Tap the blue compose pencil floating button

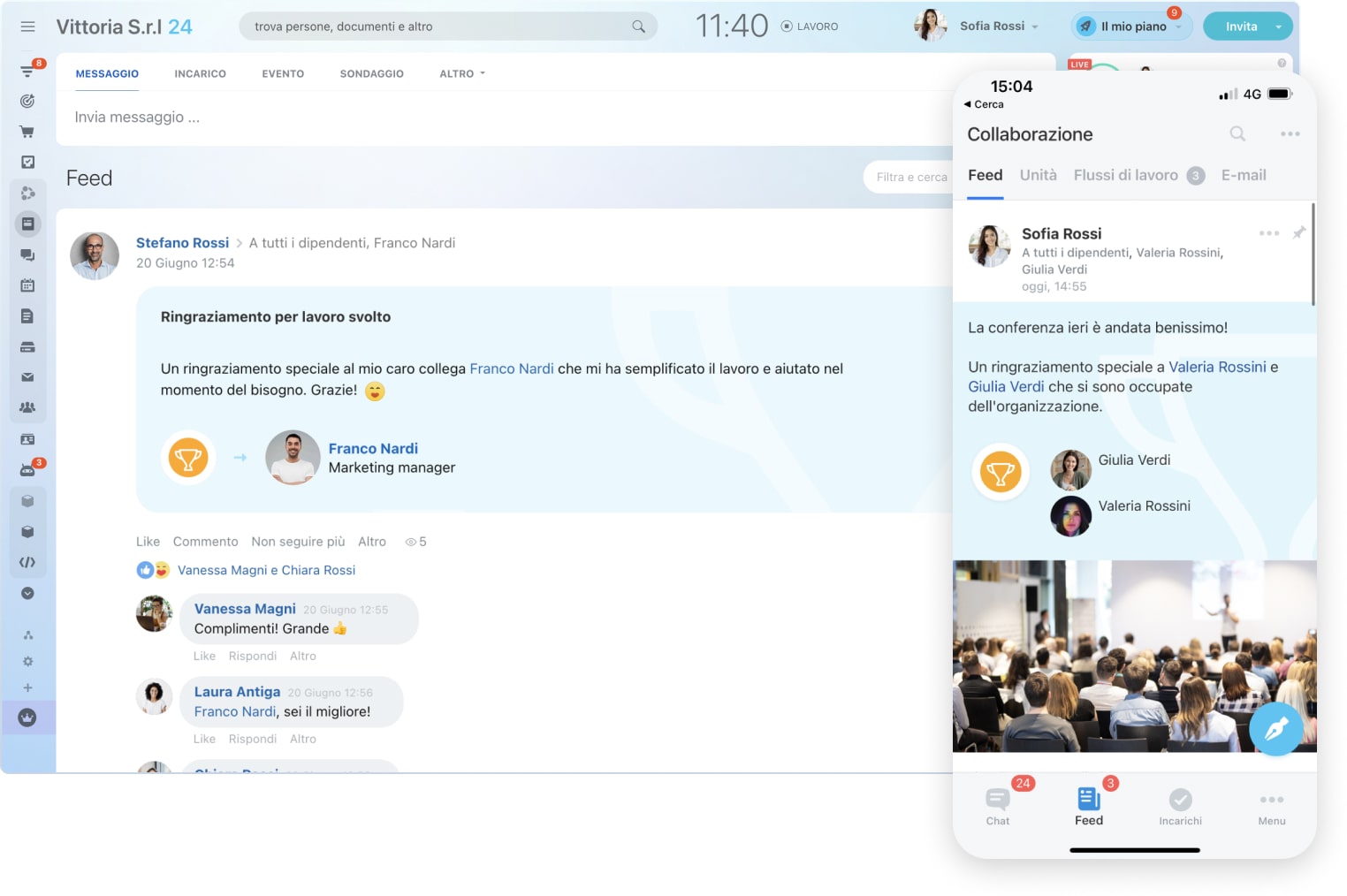[x=1275, y=728]
